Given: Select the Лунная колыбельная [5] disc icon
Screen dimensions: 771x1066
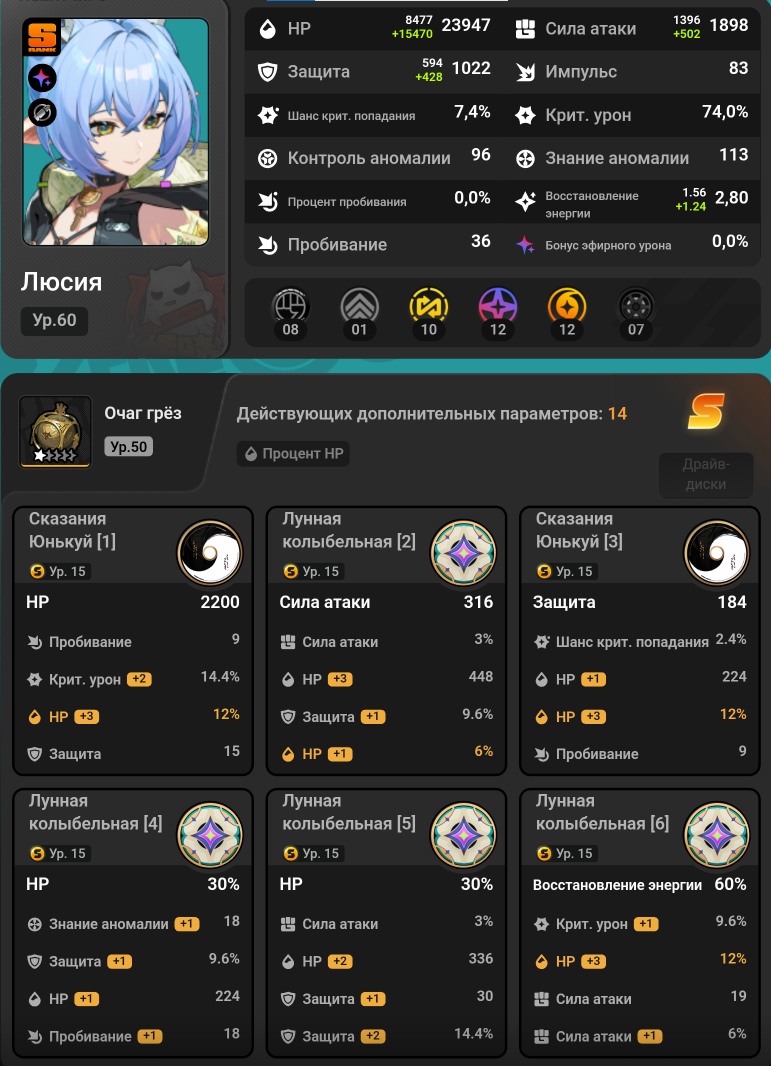Looking at the screenshot, I should [x=464, y=835].
